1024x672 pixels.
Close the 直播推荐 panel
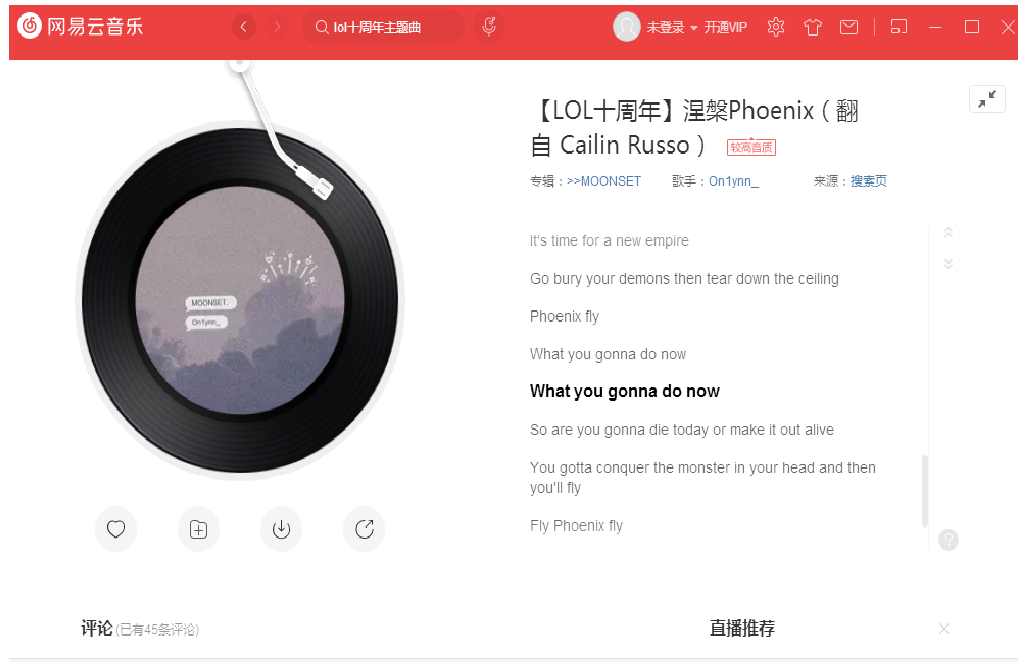944,629
